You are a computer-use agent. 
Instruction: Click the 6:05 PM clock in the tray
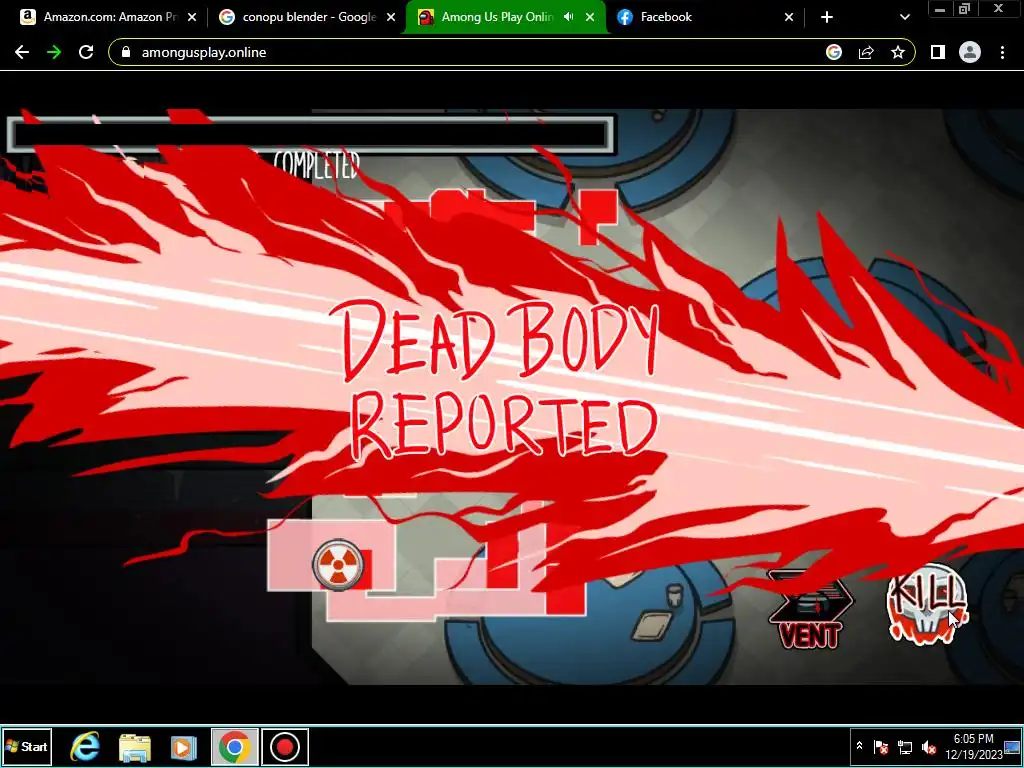pyautogui.click(x=973, y=746)
